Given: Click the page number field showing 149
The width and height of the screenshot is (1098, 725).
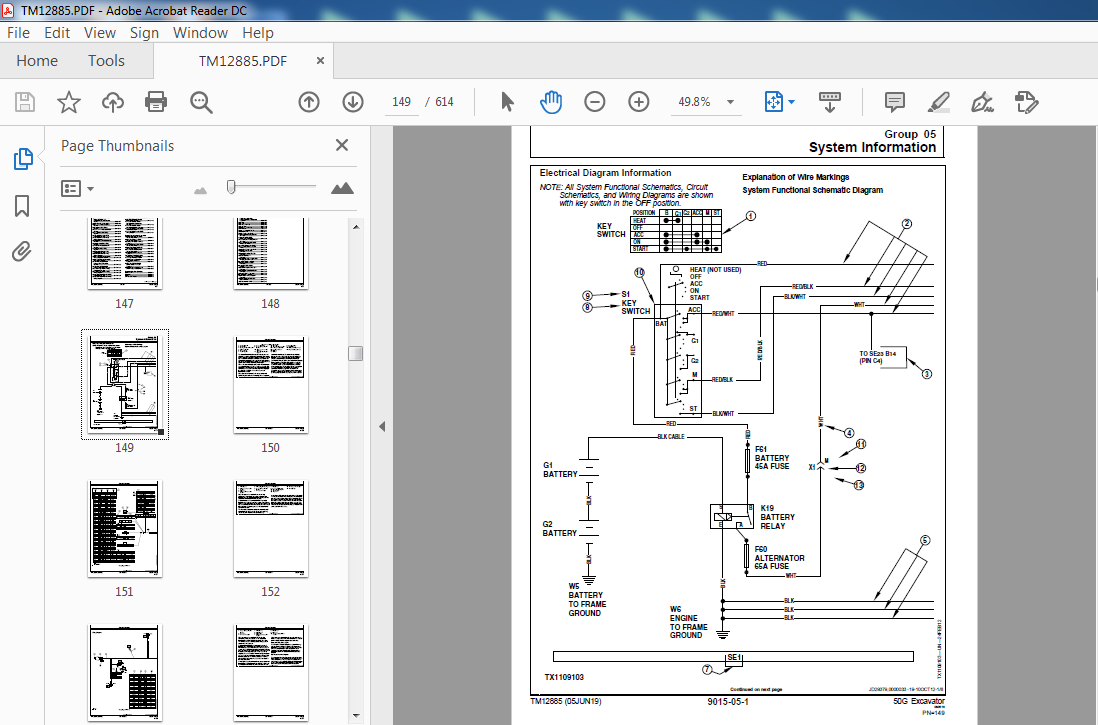Looking at the screenshot, I should pos(401,102).
